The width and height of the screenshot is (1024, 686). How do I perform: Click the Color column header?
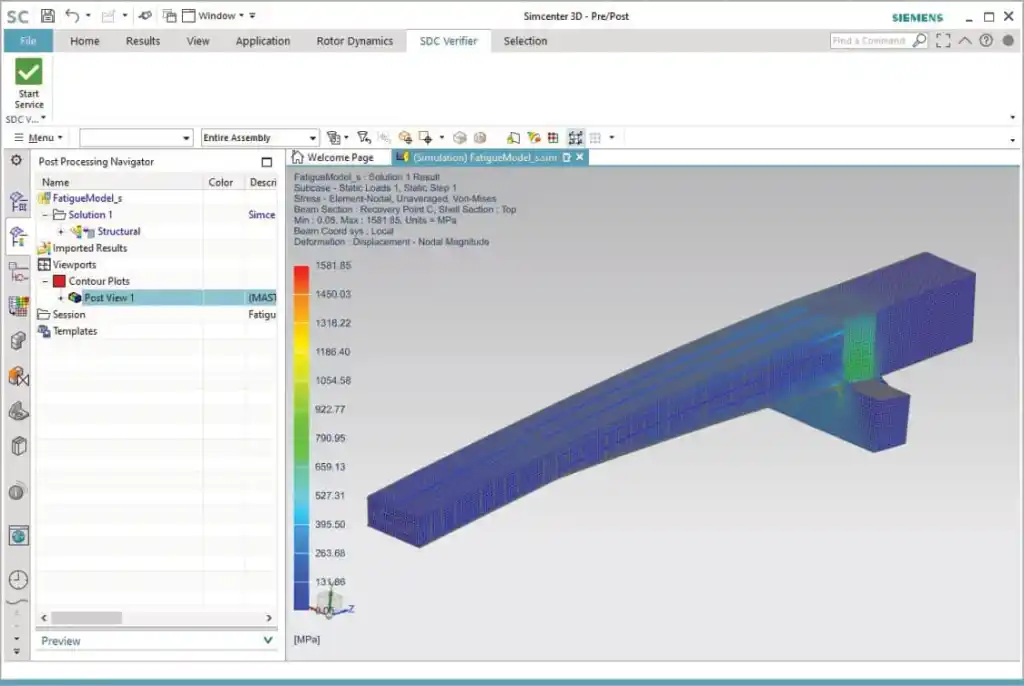(221, 182)
